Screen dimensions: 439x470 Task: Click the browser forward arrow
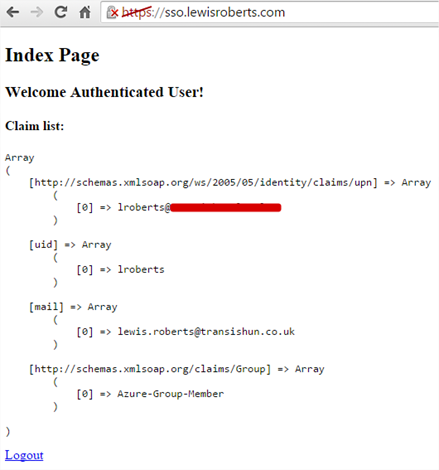click(x=37, y=12)
